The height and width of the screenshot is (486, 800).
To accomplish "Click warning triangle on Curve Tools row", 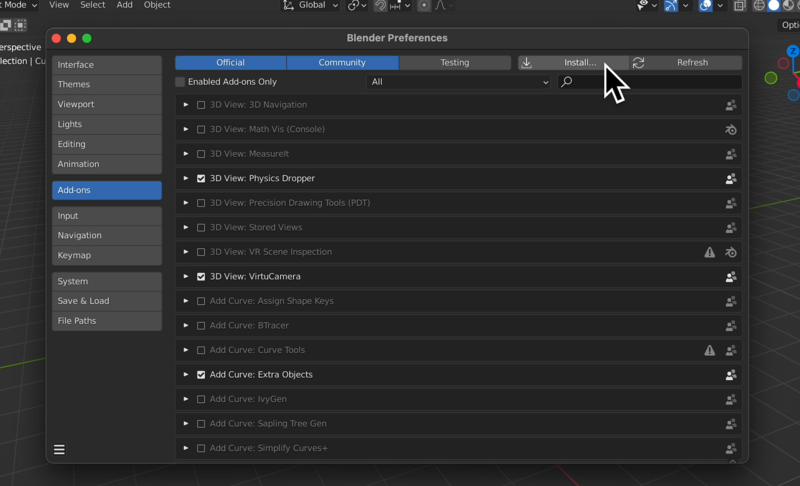I will click(710, 350).
